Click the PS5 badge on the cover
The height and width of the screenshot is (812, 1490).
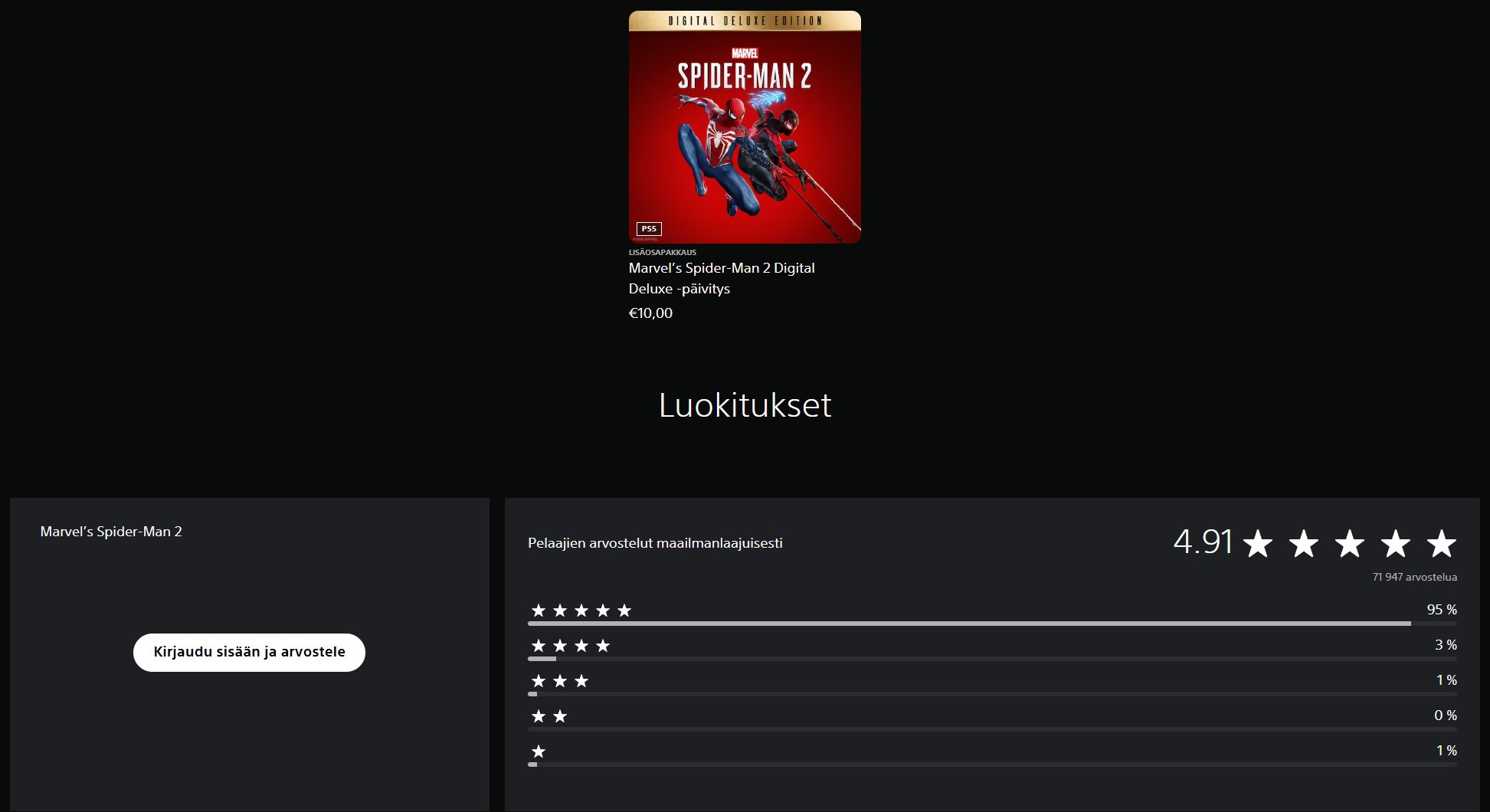(x=649, y=228)
